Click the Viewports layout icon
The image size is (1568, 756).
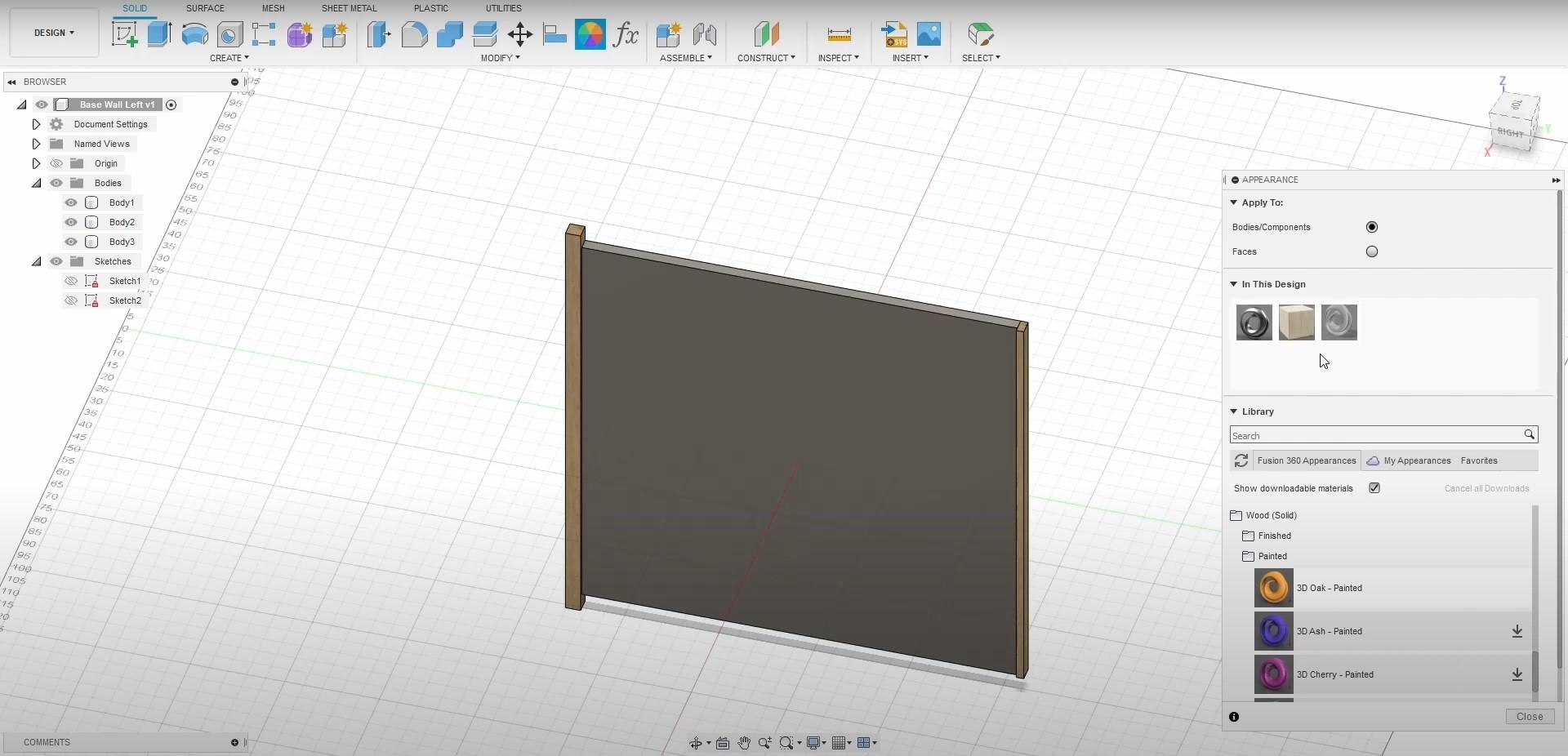864,743
